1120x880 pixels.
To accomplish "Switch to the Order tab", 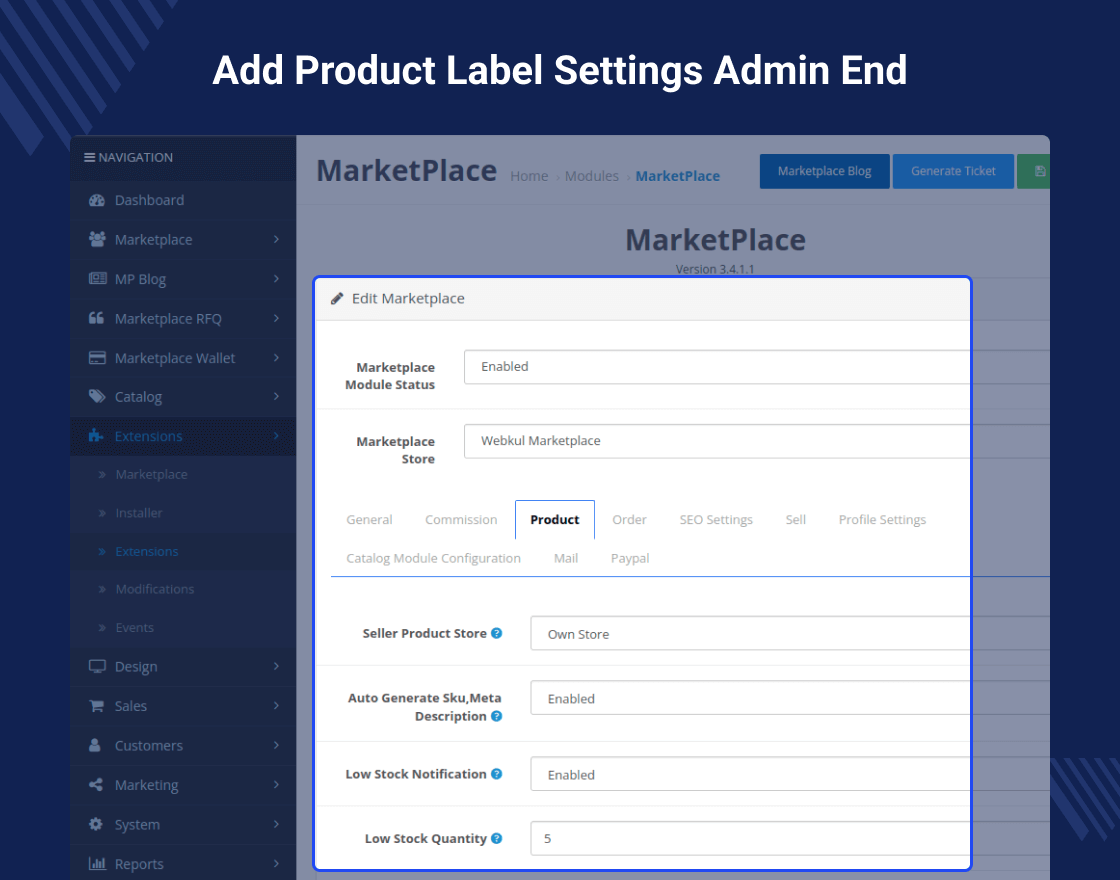I will [x=629, y=519].
